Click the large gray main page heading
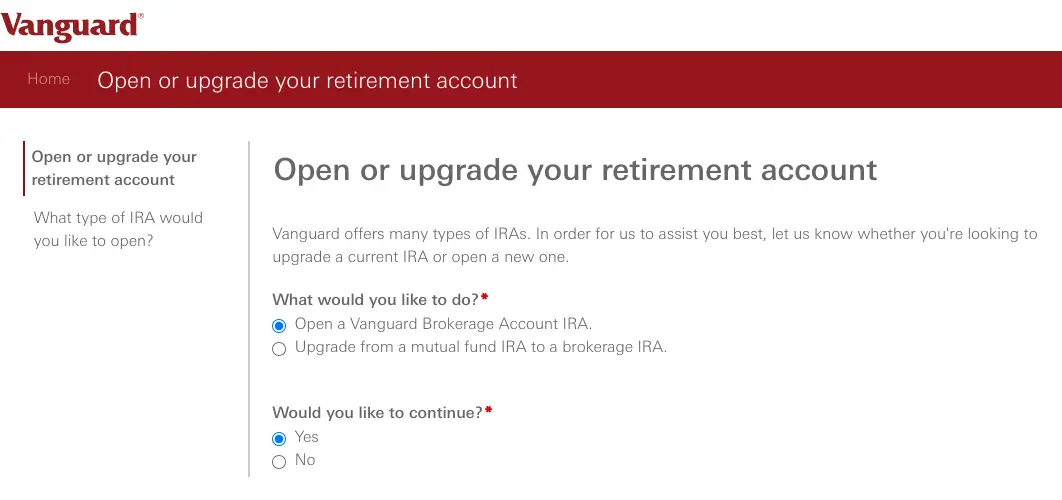 click(x=575, y=170)
